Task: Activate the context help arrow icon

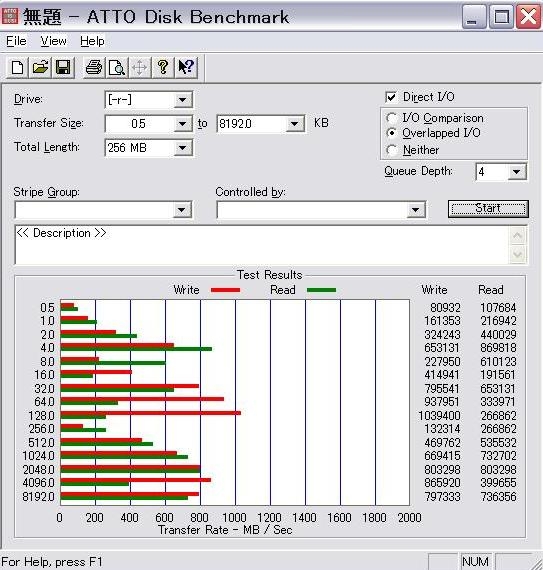Action: click(186, 68)
